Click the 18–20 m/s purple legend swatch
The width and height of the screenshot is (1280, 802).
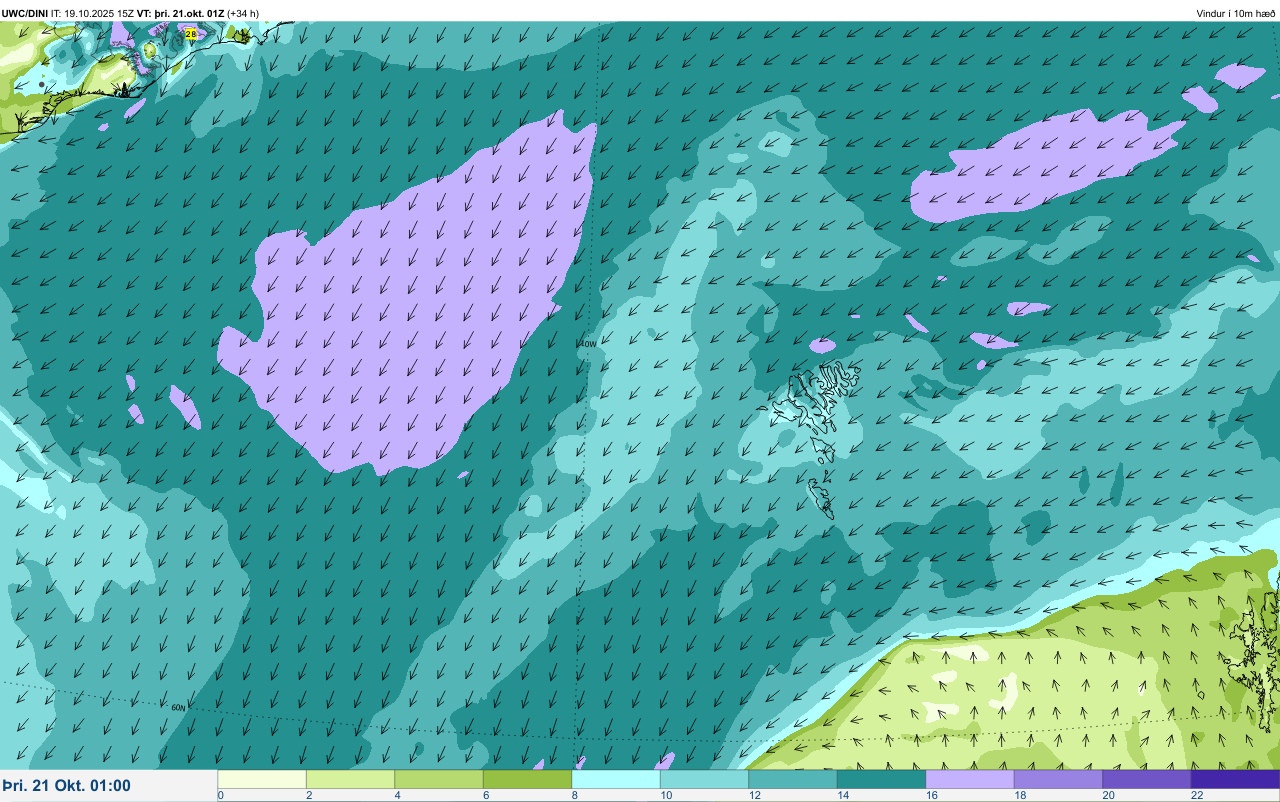[1058, 779]
